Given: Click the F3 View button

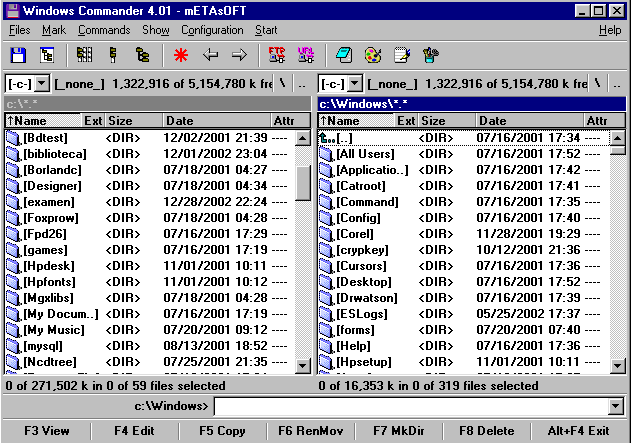Looking at the screenshot, I should coord(47,431).
